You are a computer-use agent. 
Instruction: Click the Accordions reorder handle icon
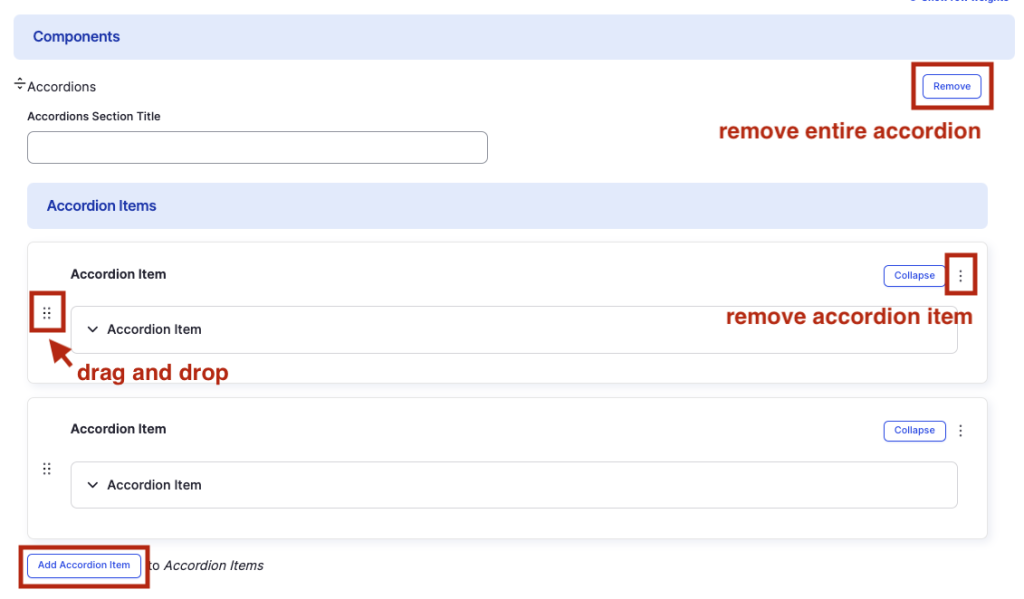tap(19, 84)
